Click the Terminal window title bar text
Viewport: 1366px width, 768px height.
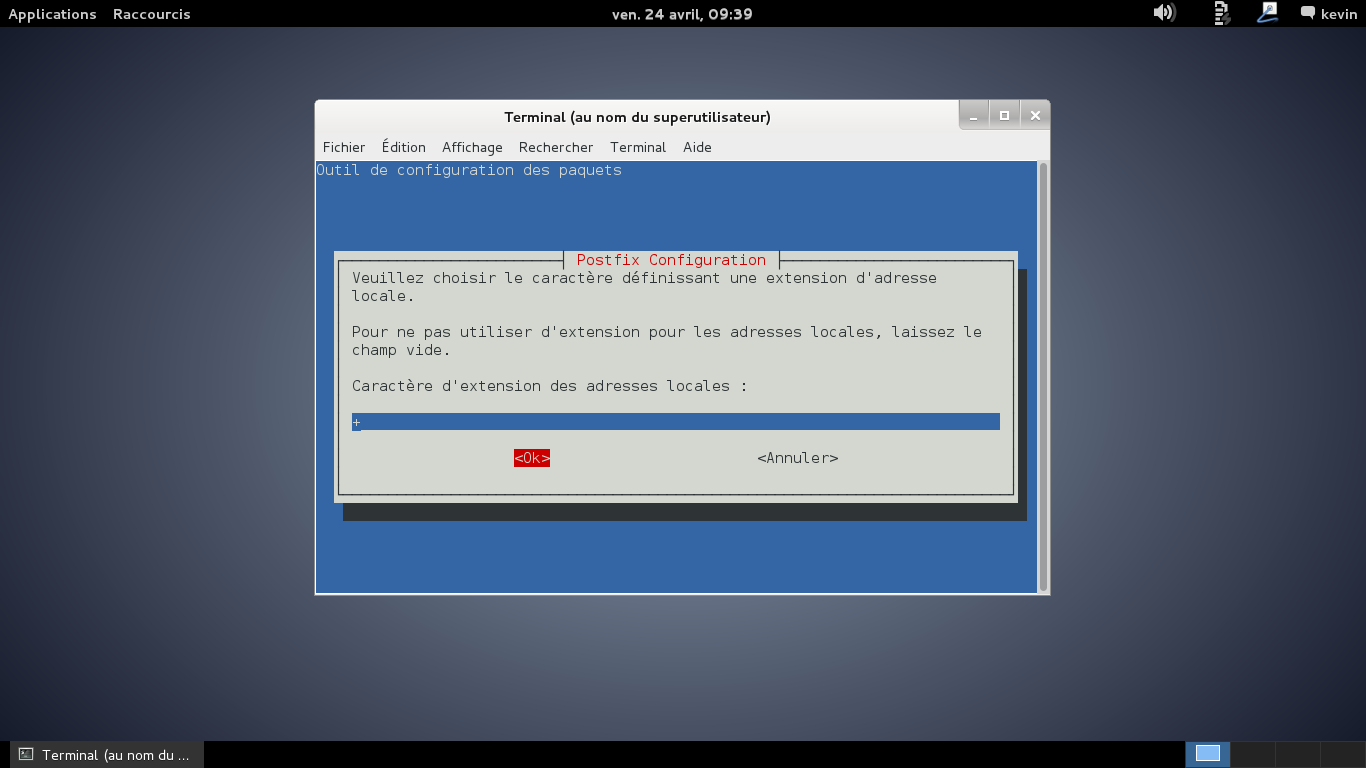pos(637,117)
